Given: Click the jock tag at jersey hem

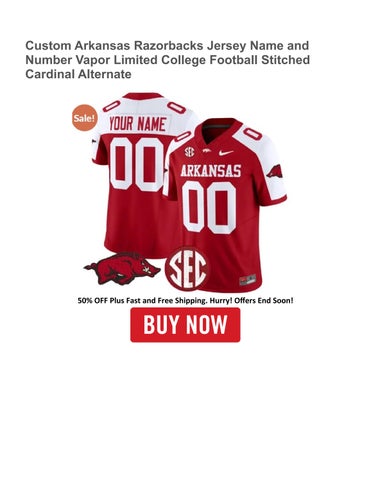Looking at the screenshot, I should tap(248, 280).
